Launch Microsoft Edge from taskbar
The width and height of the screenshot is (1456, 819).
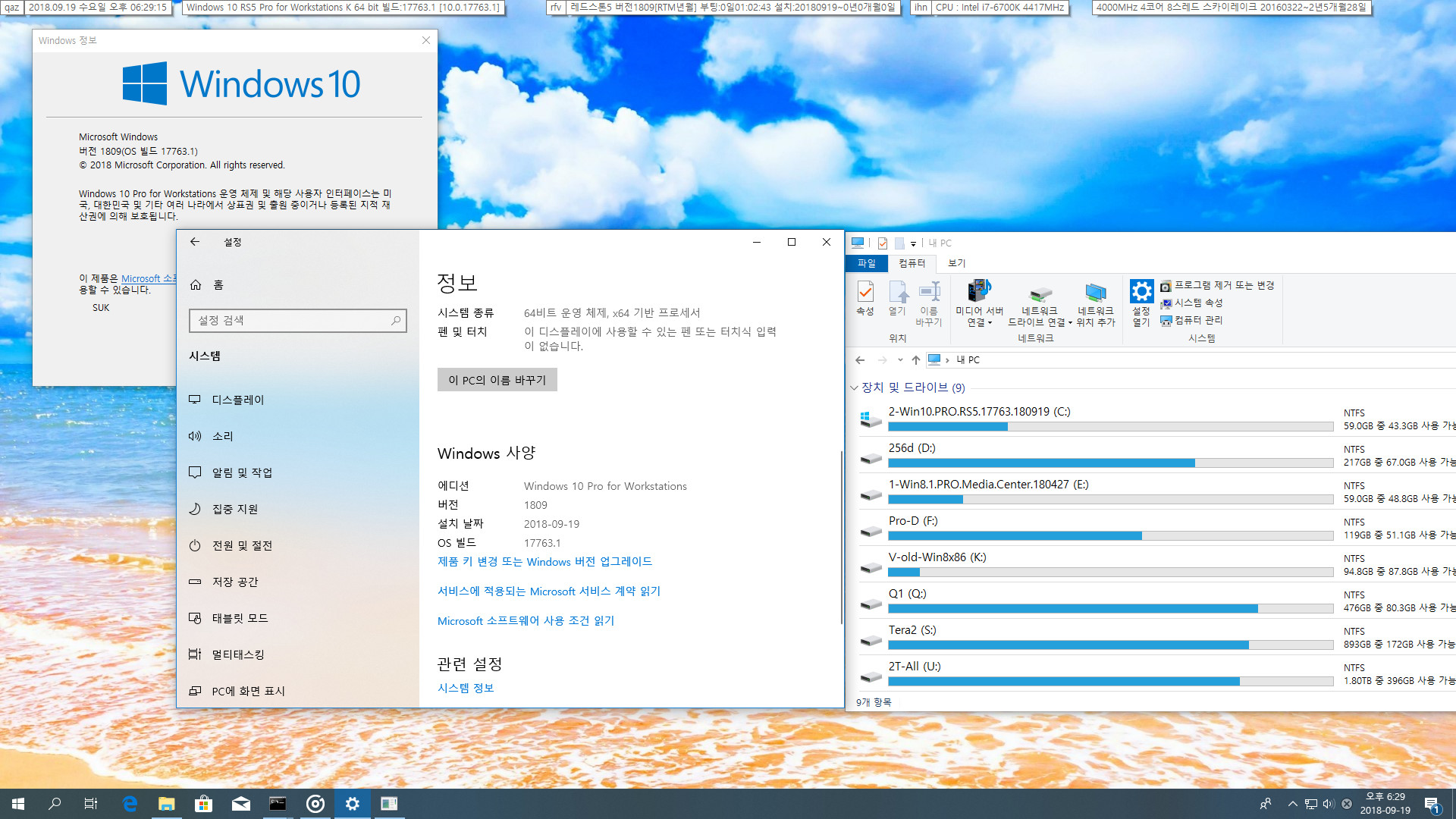(x=130, y=804)
